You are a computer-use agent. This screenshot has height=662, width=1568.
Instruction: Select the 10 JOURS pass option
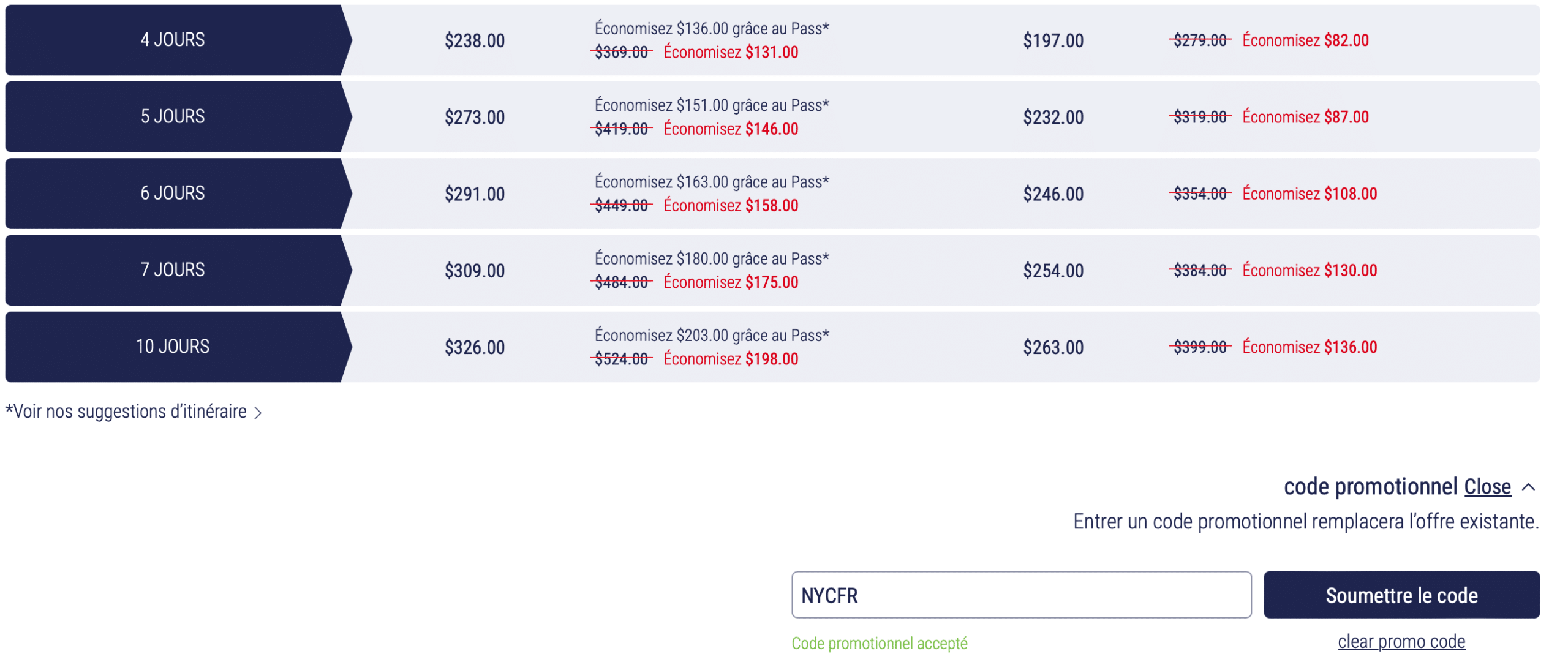[x=173, y=347]
